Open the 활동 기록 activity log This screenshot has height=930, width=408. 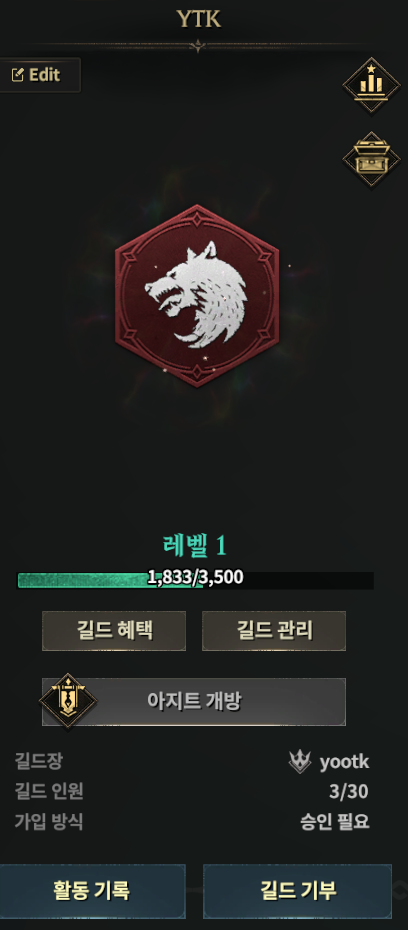92,891
